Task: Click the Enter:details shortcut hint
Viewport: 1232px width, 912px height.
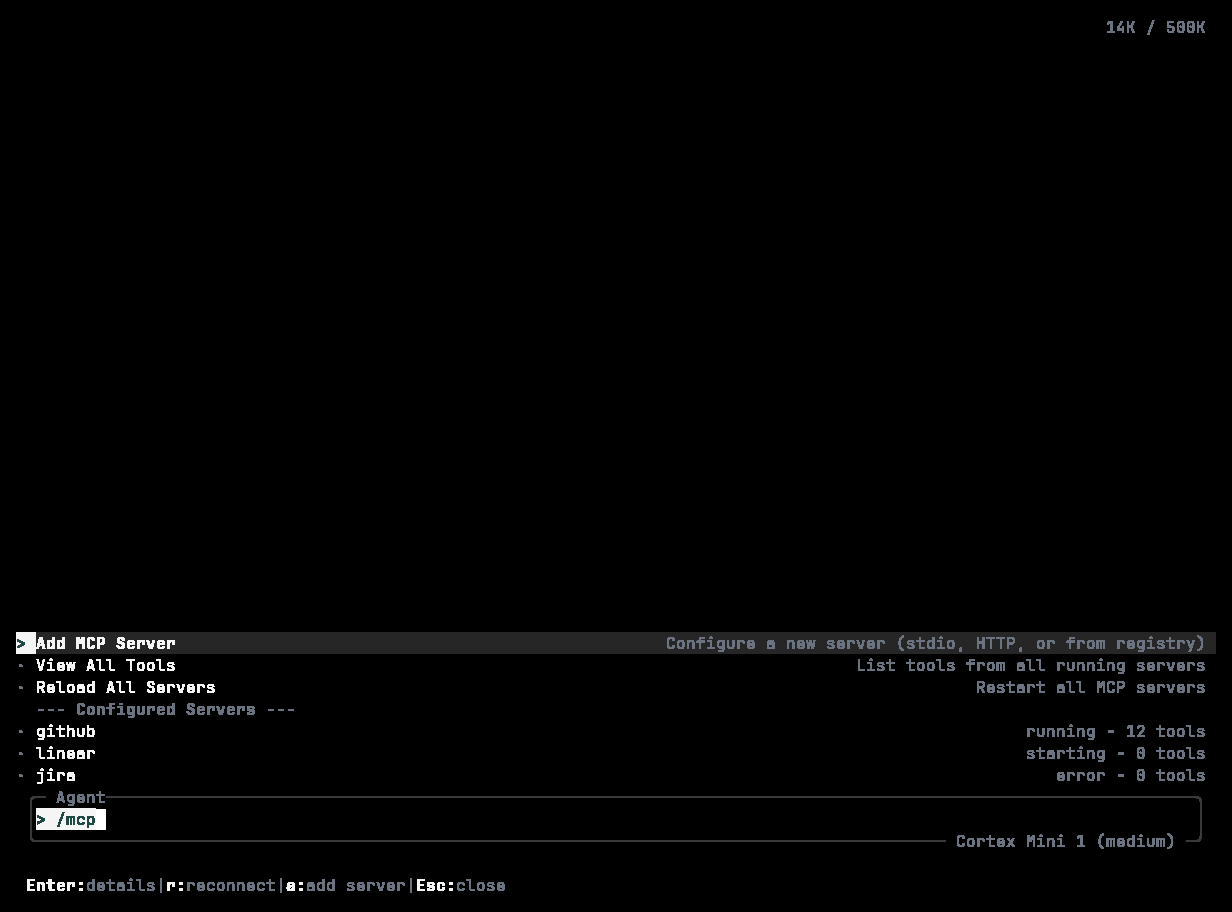Action: click(91, 885)
